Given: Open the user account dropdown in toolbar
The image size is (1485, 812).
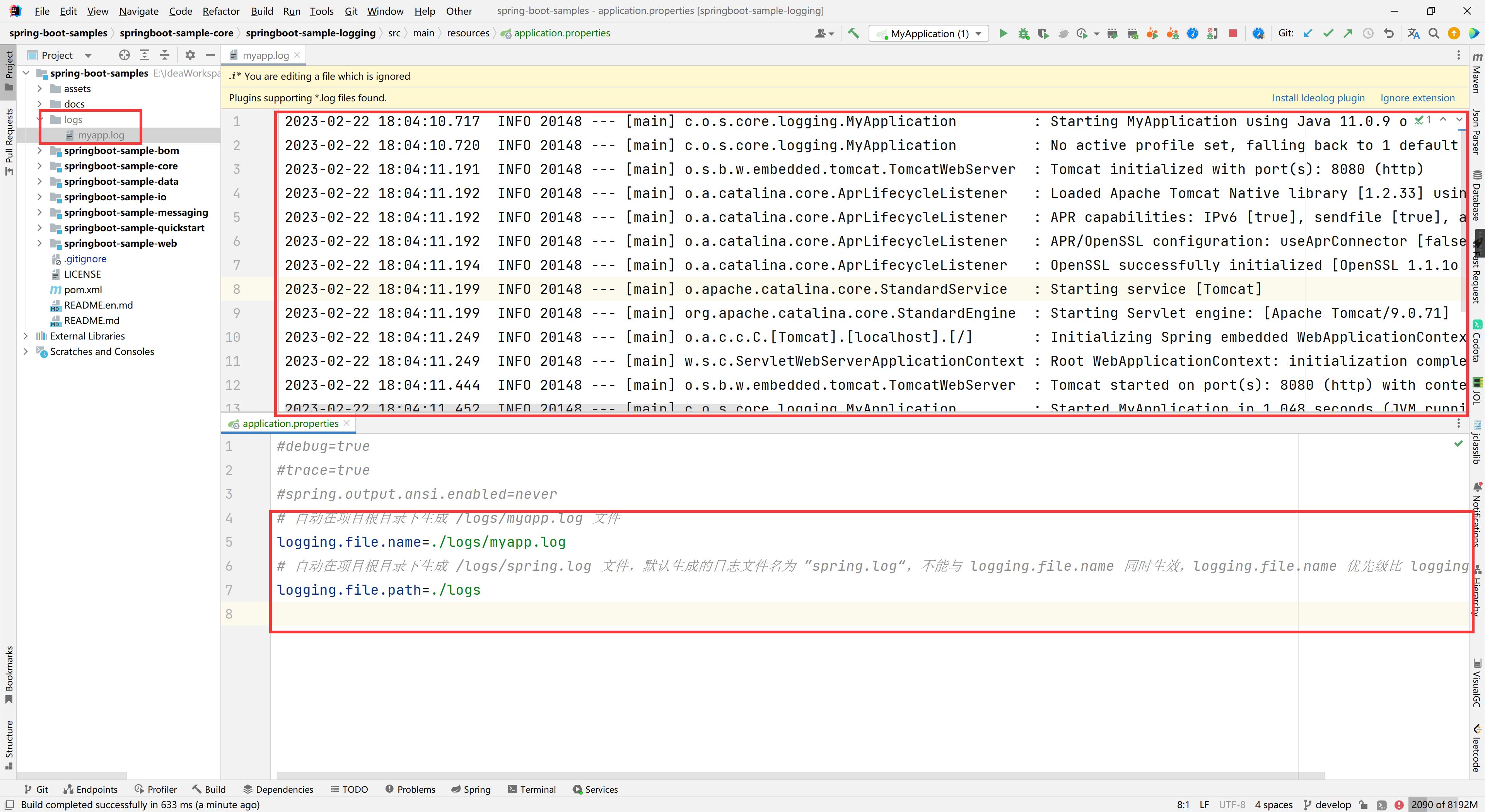Looking at the screenshot, I should (x=824, y=33).
